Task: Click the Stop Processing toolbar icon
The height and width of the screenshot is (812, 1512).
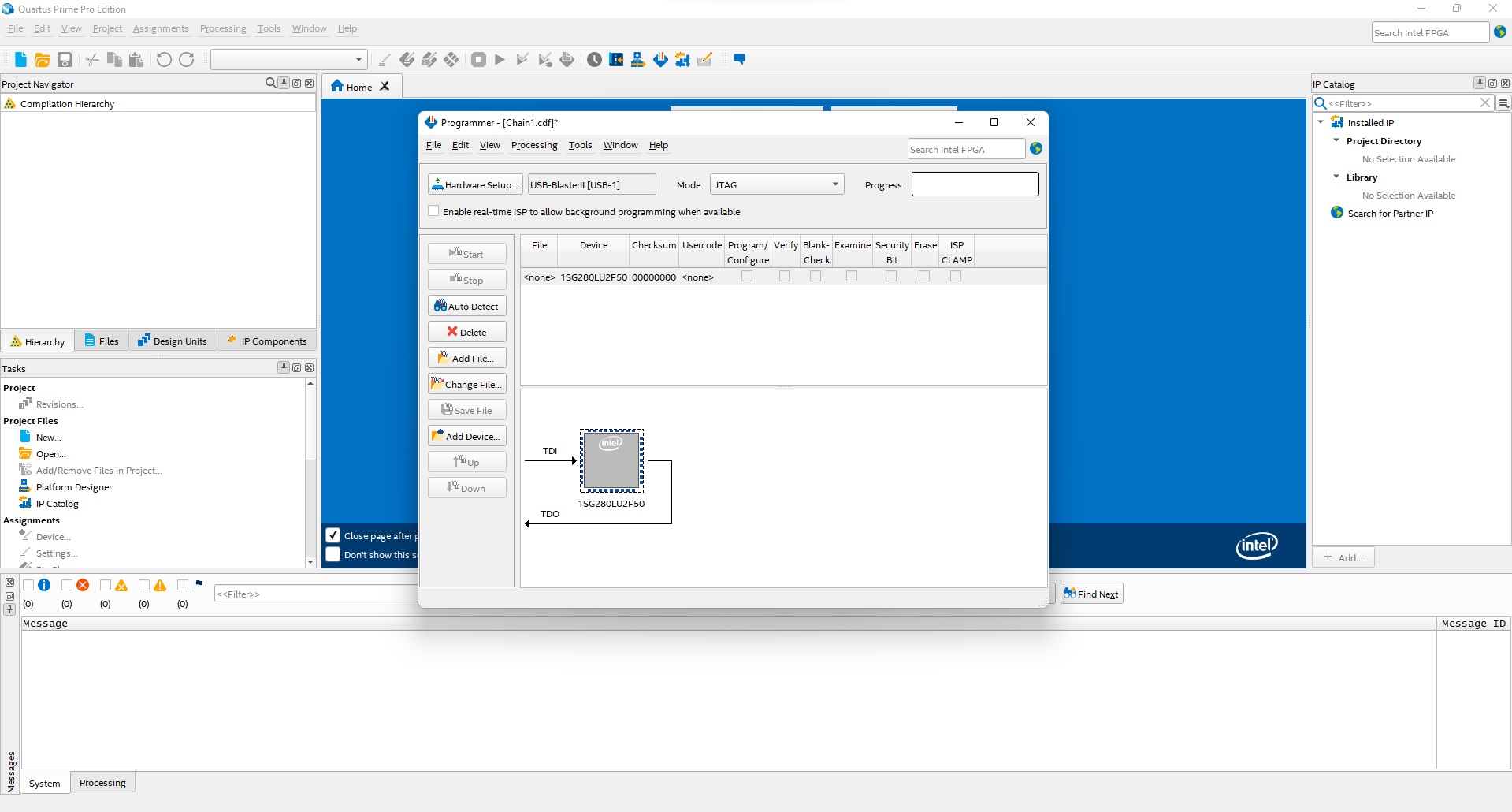Action: (478, 59)
